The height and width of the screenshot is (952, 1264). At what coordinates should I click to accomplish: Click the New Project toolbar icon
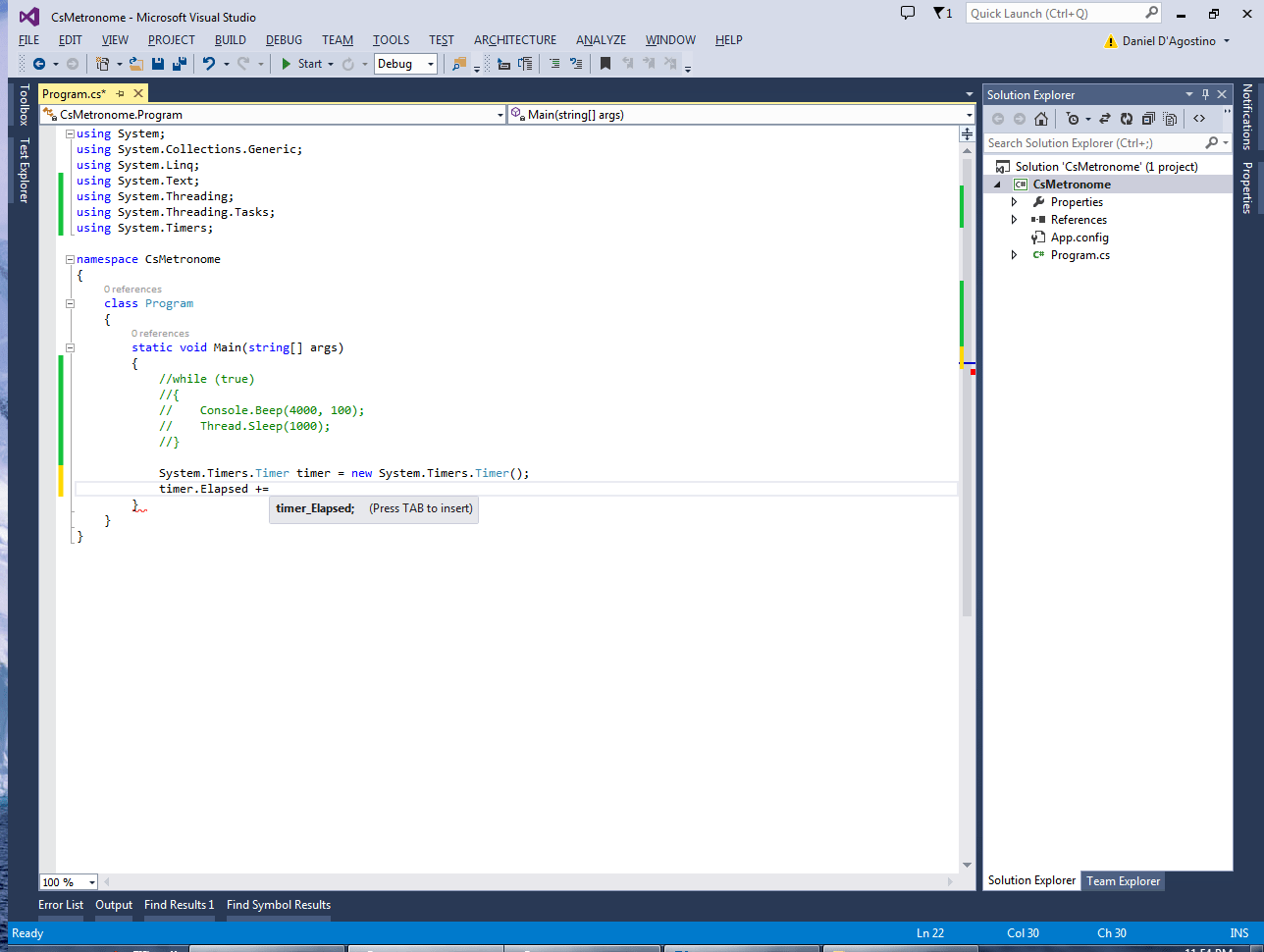coord(102,64)
